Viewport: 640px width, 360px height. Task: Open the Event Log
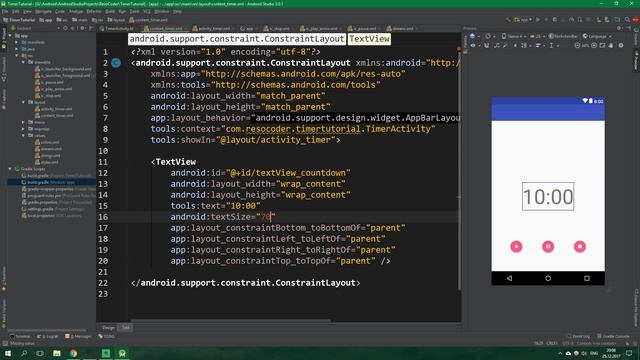(578, 336)
